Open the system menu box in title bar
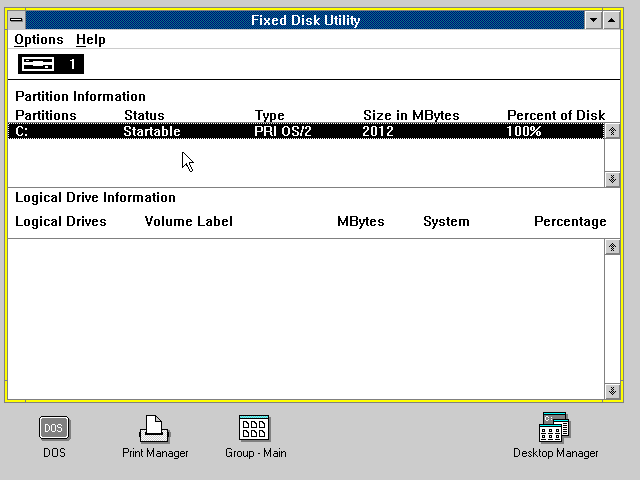This screenshot has height=480, width=640. 17,20
